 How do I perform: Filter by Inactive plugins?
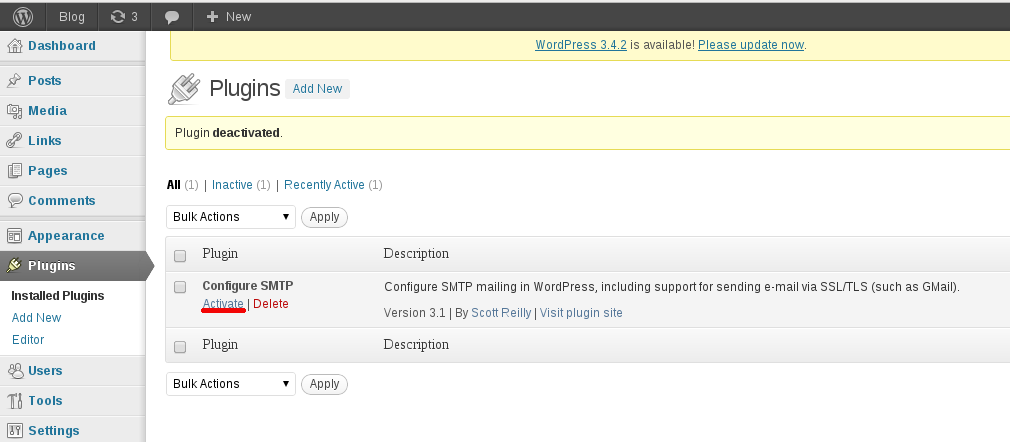(232, 185)
